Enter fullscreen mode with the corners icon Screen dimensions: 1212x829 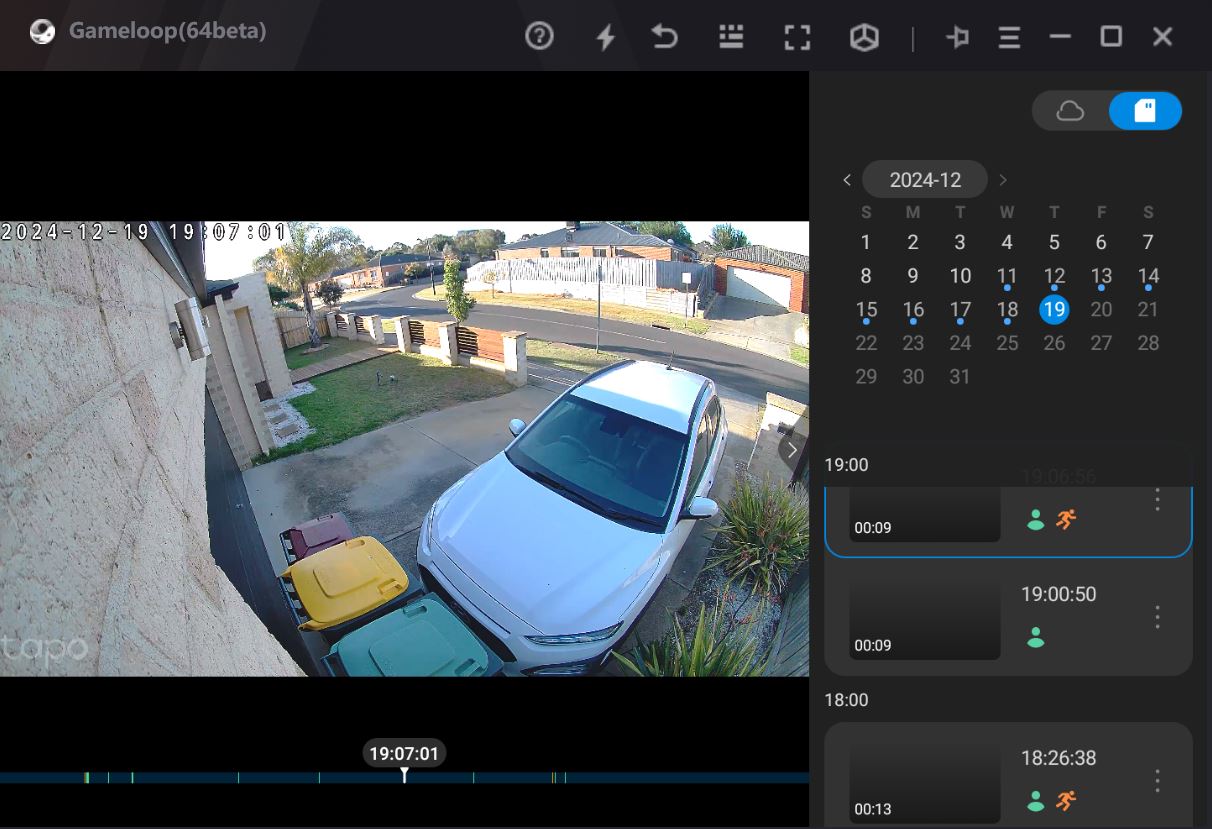pos(797,37)
